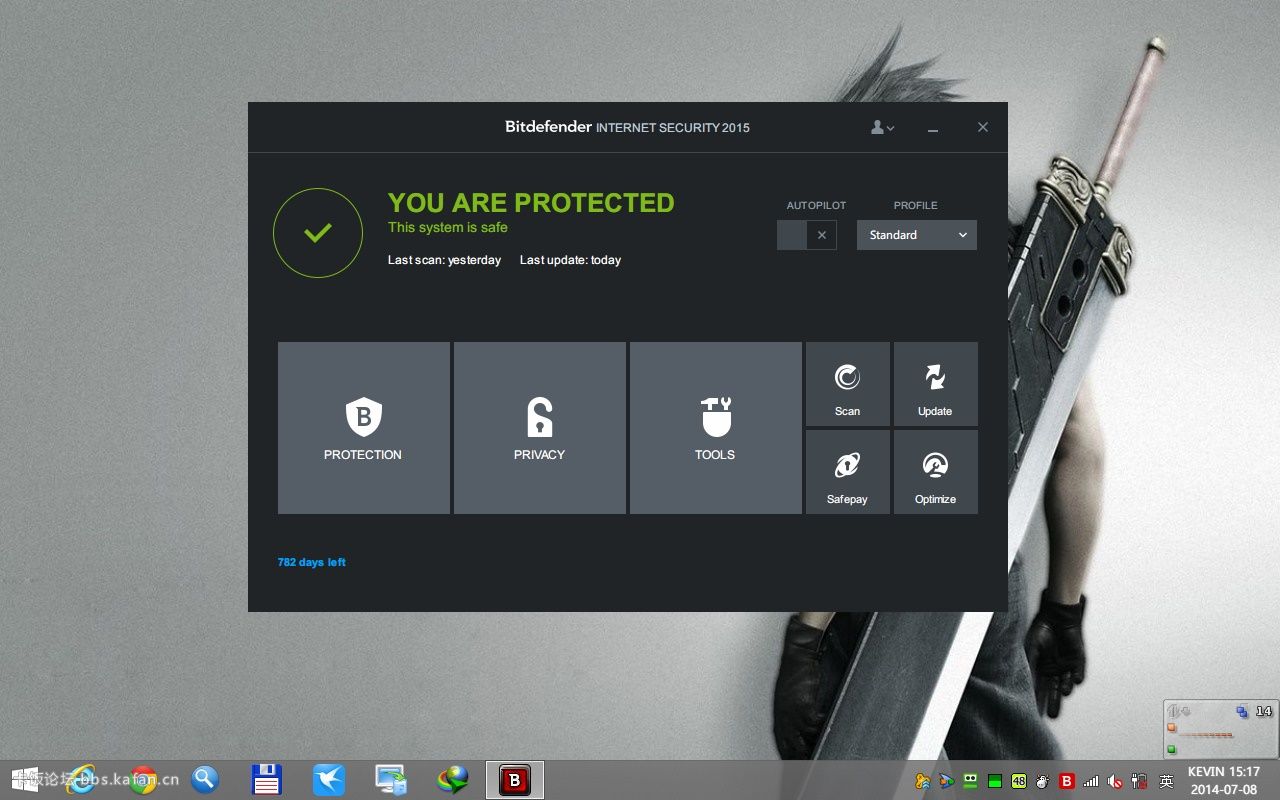Start a Scan from the quick tile
Screen dimensions: 1280x800
click(848, 384)
